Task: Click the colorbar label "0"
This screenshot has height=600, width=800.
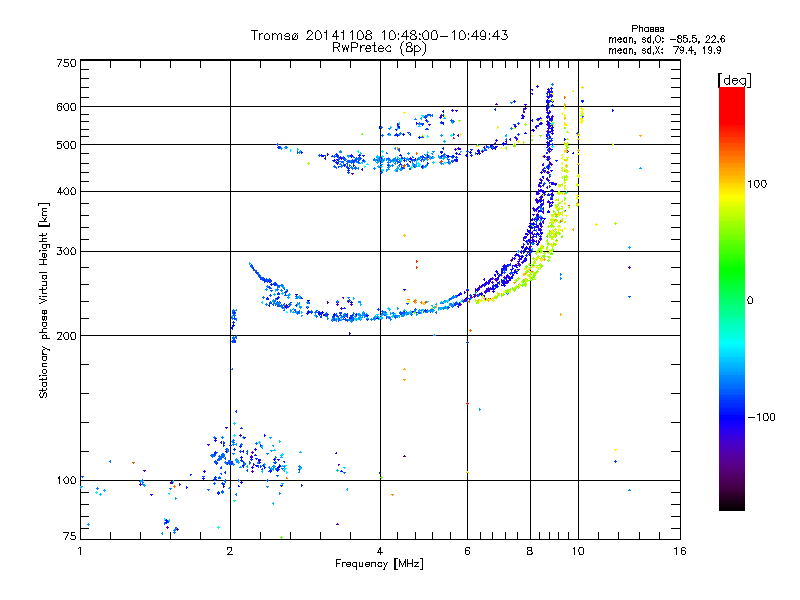Action: (750, 301)
